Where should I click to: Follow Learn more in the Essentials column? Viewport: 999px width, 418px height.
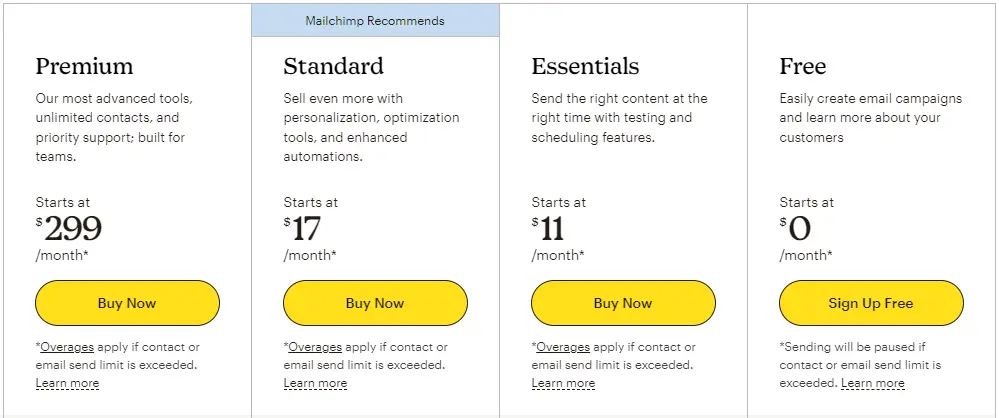click(x=563, y=383)
